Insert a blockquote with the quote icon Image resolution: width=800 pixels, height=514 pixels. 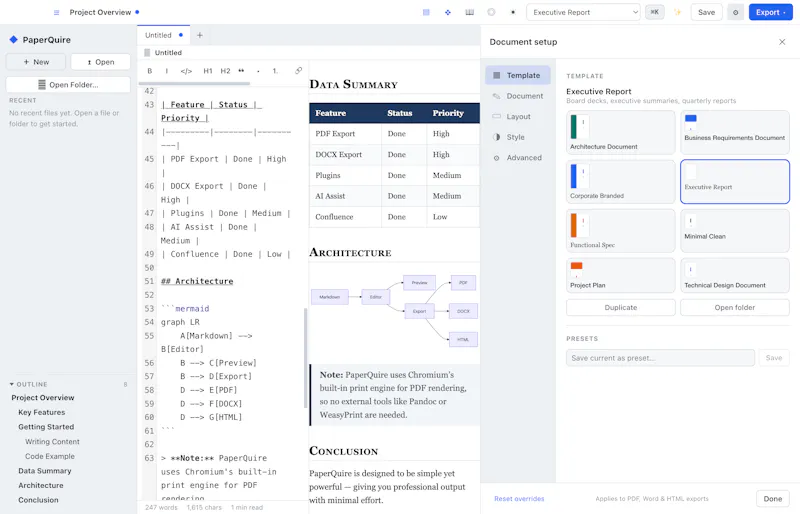[x=241, y=71]
